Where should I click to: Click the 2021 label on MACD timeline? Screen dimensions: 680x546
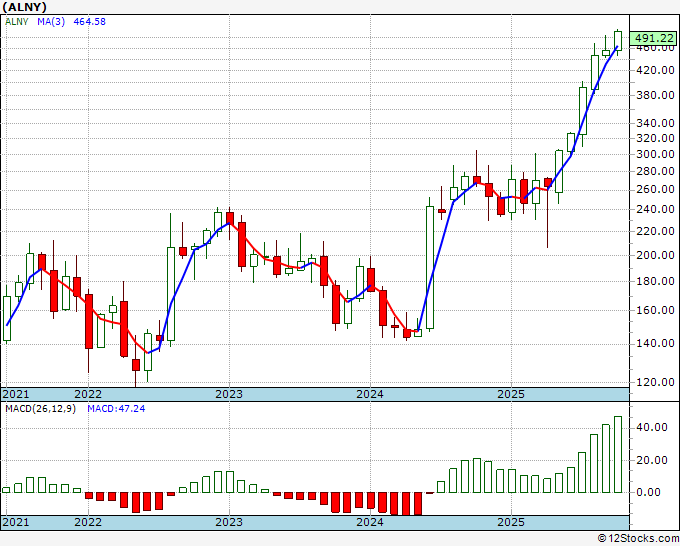[16, 522]
